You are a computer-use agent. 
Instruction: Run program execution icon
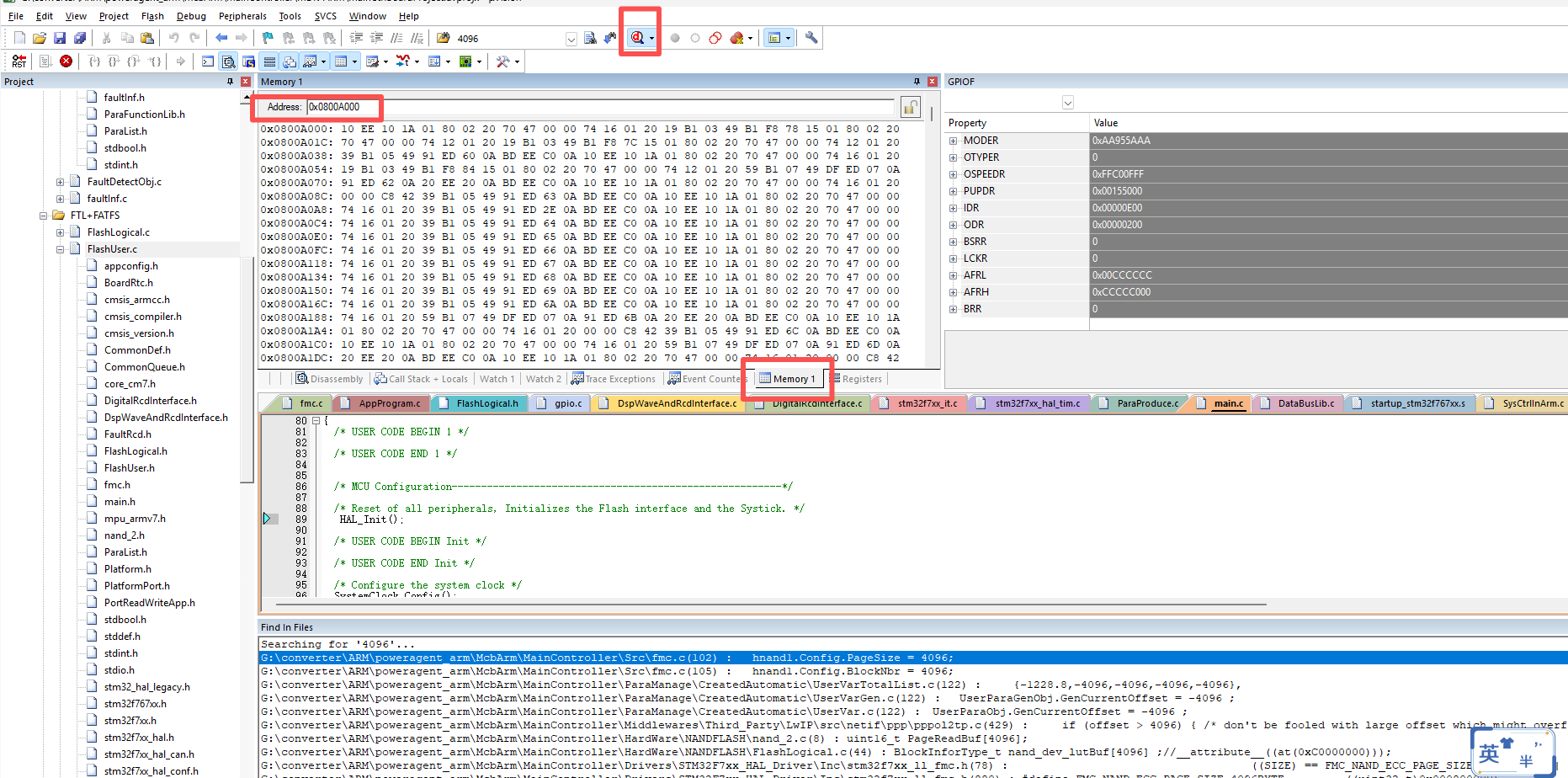[45, 61]
